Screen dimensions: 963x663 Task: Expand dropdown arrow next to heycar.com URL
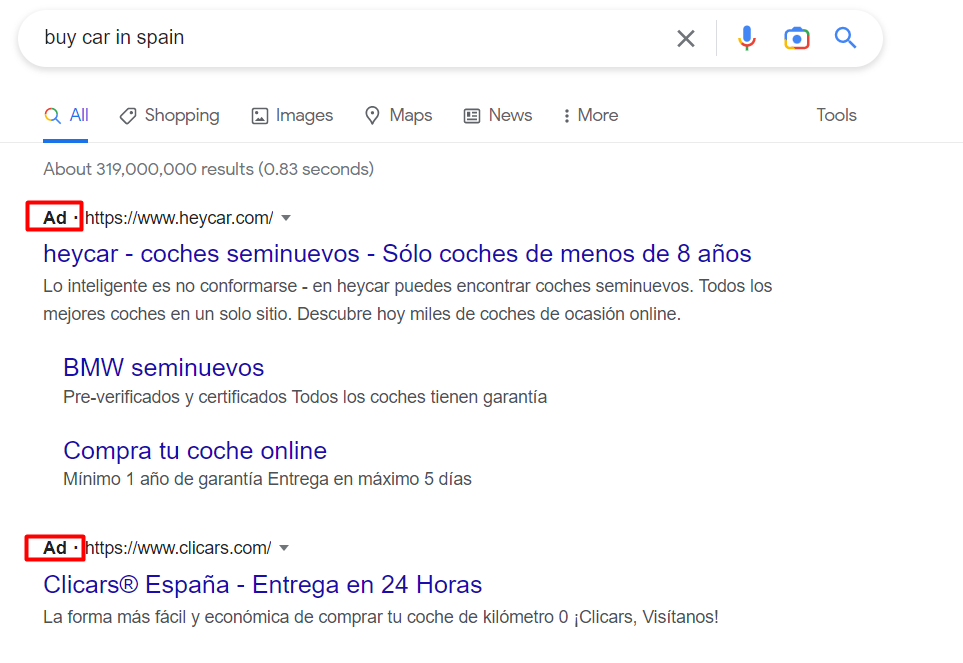[286, 218]
